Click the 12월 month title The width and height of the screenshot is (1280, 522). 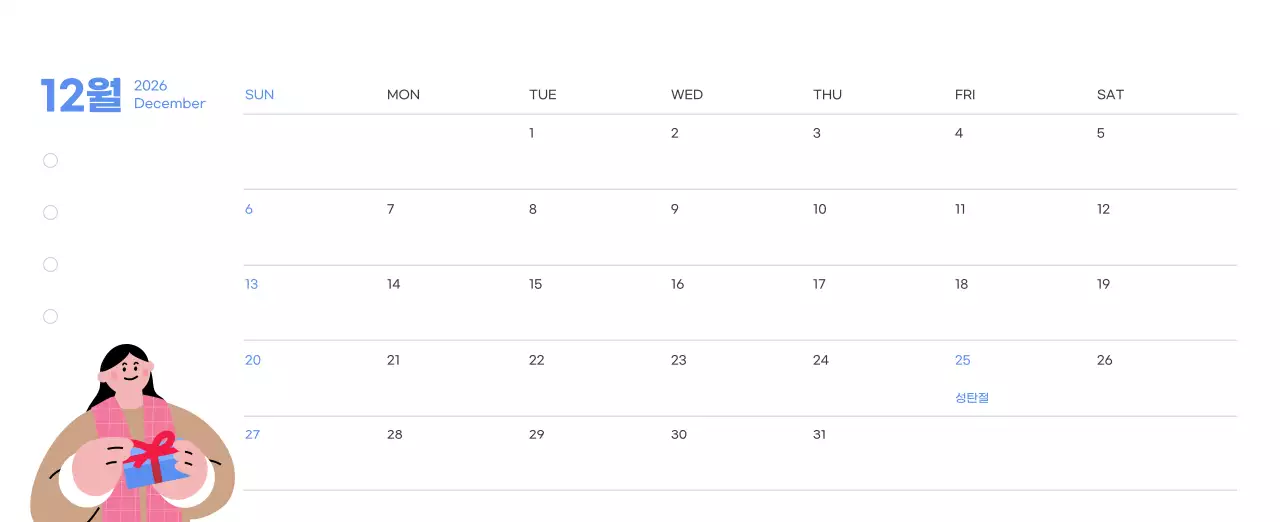[81, 95]
